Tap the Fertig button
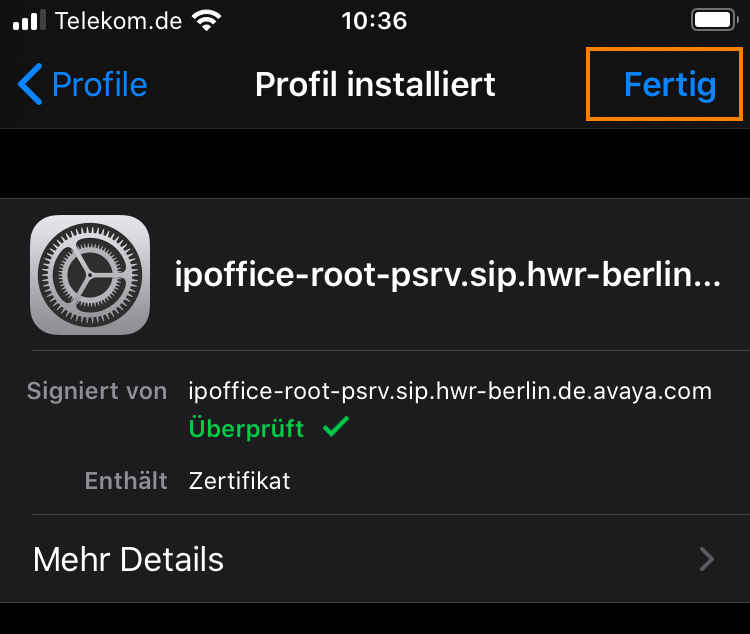This screenshot has width=750, height=634. click(670, 85)
